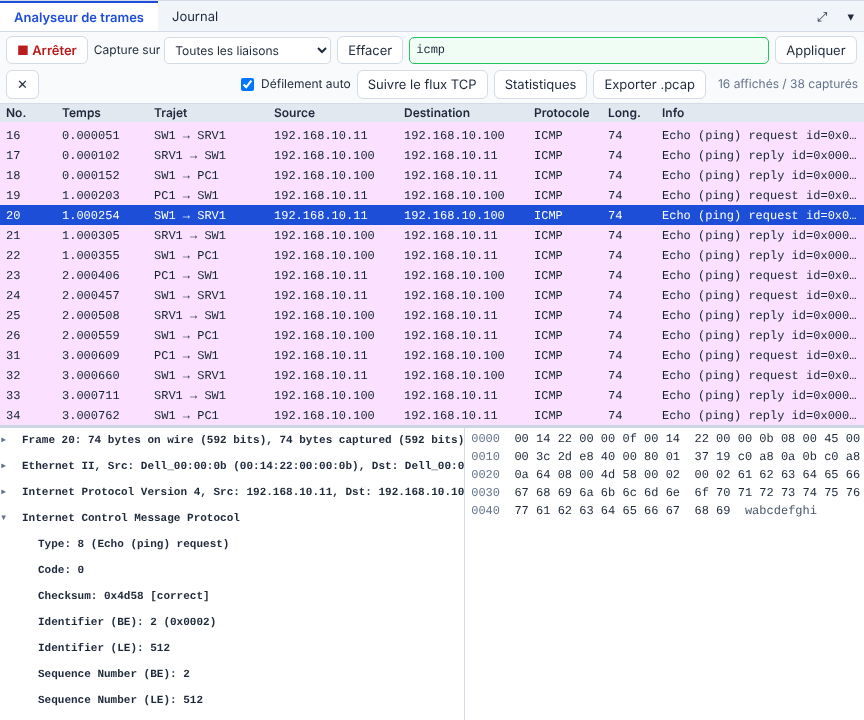Click the X button below Arrêter
The height and width of the screenshot is (720, 864).
tap(23, 84)
